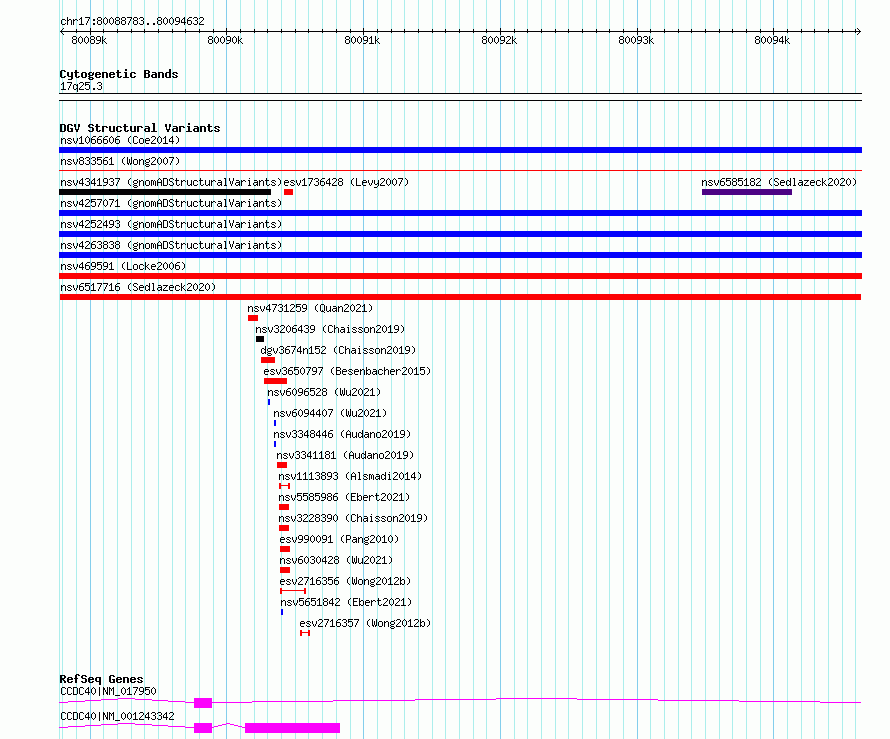Click the nsv4341937 gnomAD variant label
This screenshot has height=739, width=890.
pyautogui.click(x=171, y=182)
